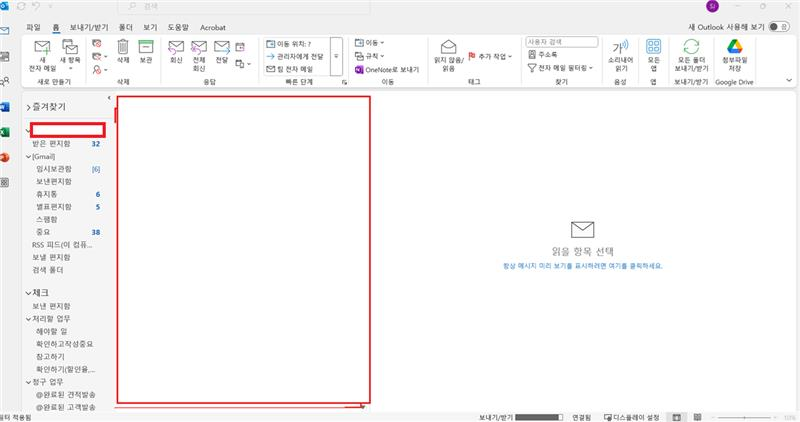Open the more respond options dropdown
Image resolution: width=800 pixels, height=422 pixels.
pyautogui.click(x=243, y=64)
